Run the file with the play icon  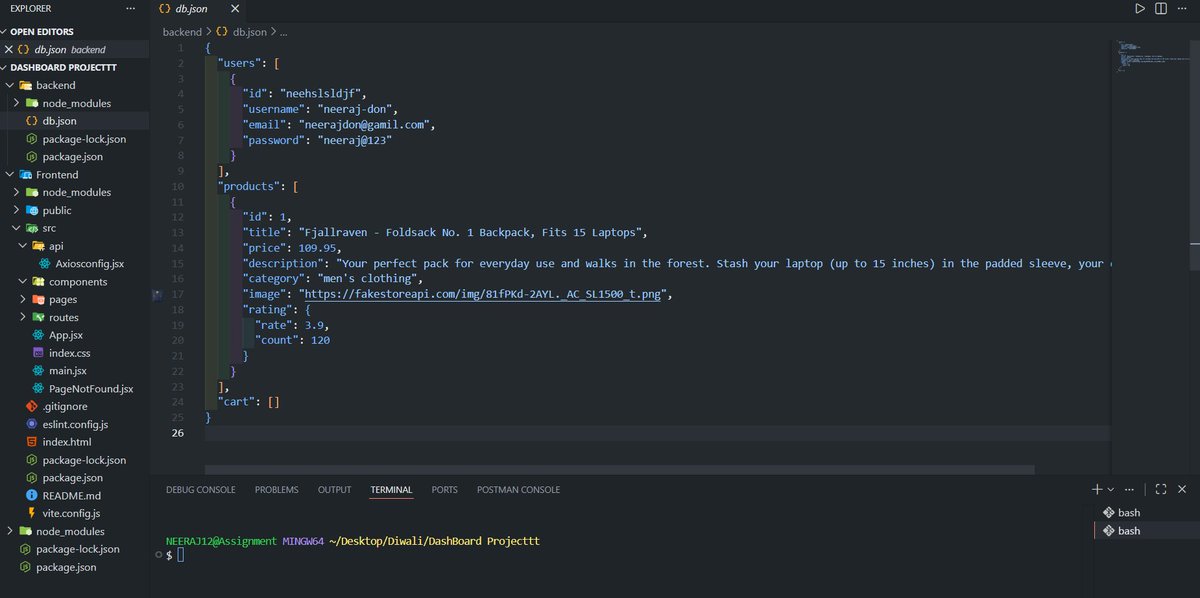click(1139, 8)
